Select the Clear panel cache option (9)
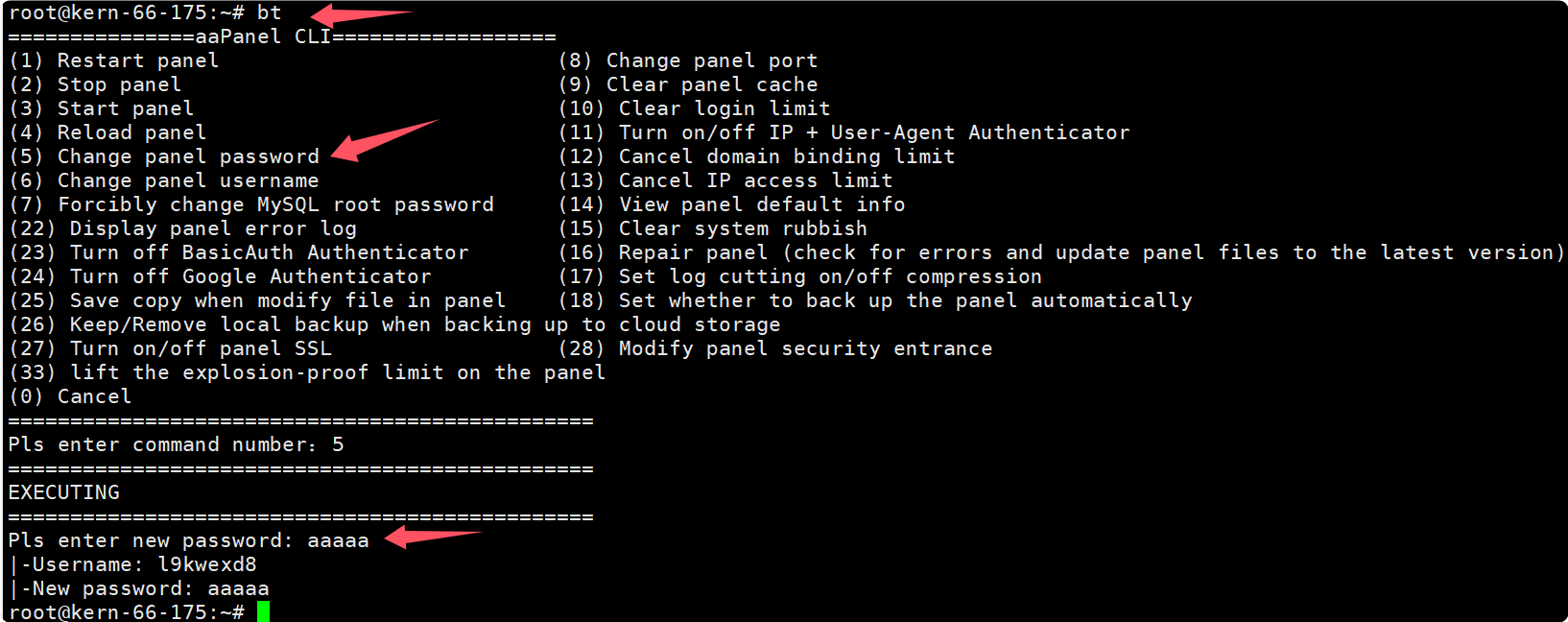 (x=687, y=84)
